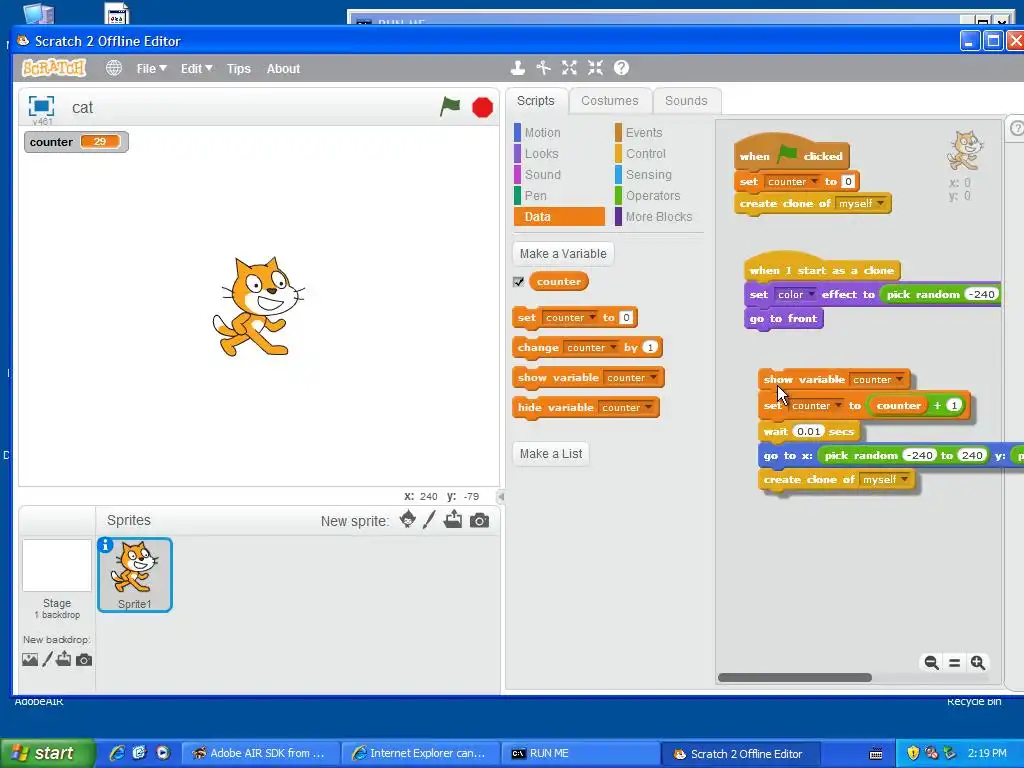The image size is (1024, 768).
Task: Switch to RUN ME taskbar window
Action: pyautogui.click(x=582, y=753)
